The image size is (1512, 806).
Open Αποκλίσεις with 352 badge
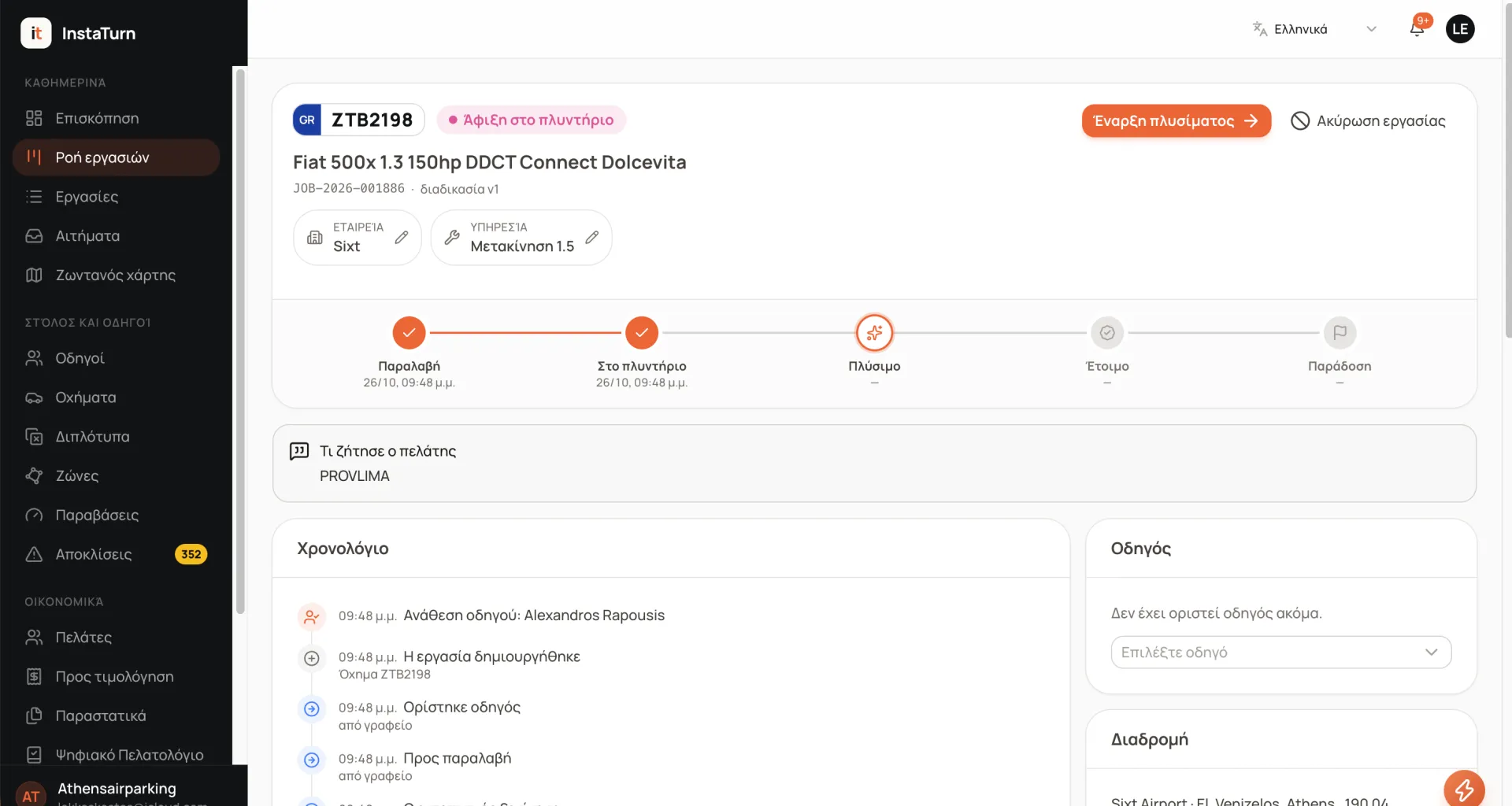[x=116, y=554]
